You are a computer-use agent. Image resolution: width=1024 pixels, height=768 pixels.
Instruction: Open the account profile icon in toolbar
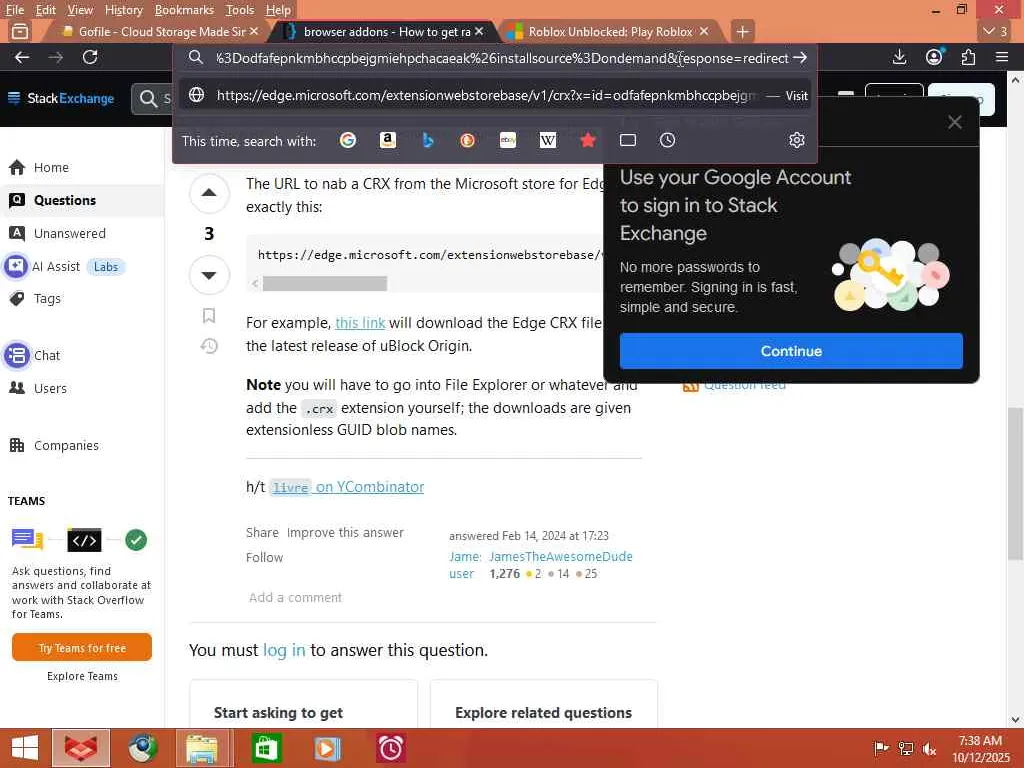(935, 57)
